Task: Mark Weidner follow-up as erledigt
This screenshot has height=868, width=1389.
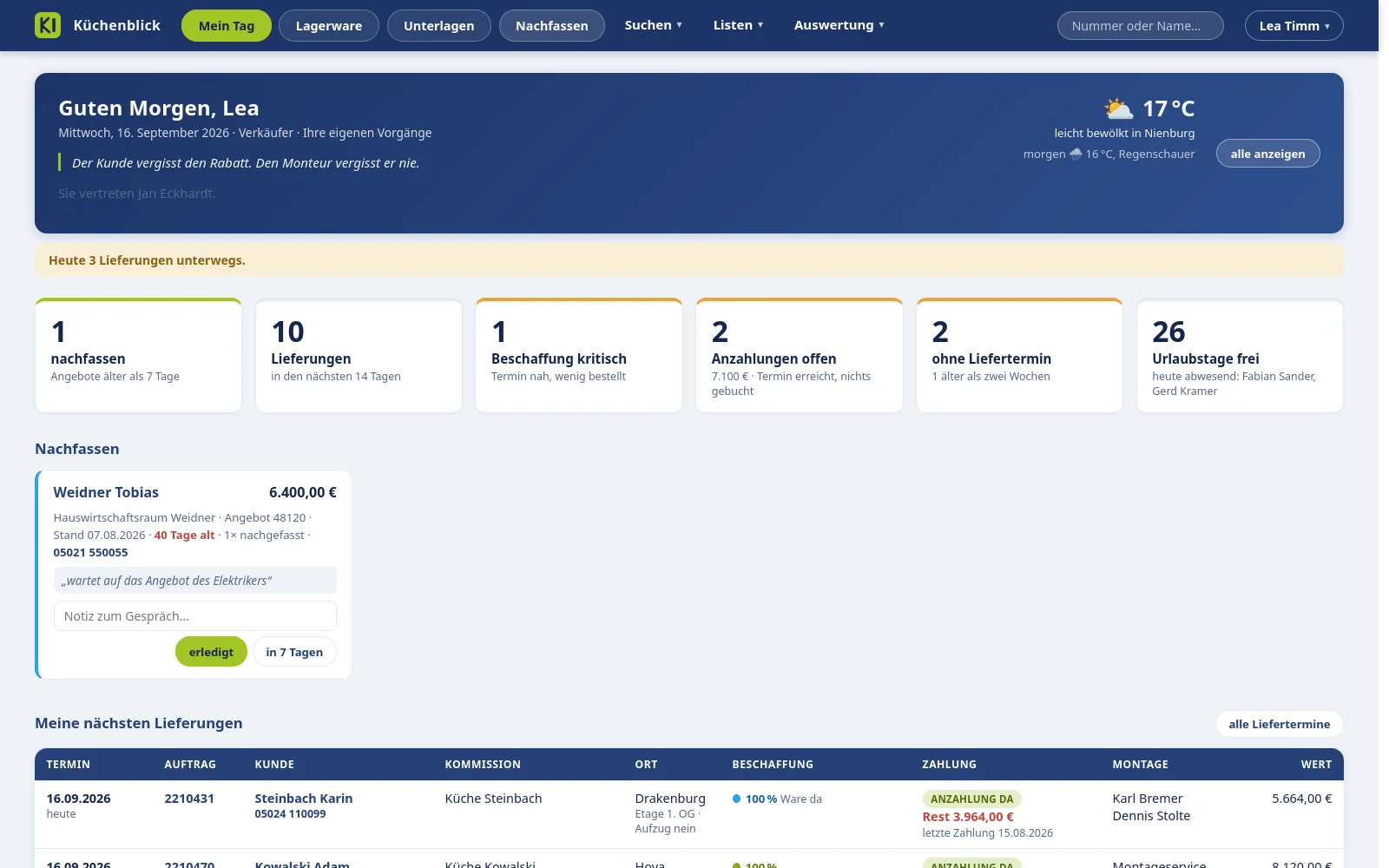Action: [x=211, y=652]
